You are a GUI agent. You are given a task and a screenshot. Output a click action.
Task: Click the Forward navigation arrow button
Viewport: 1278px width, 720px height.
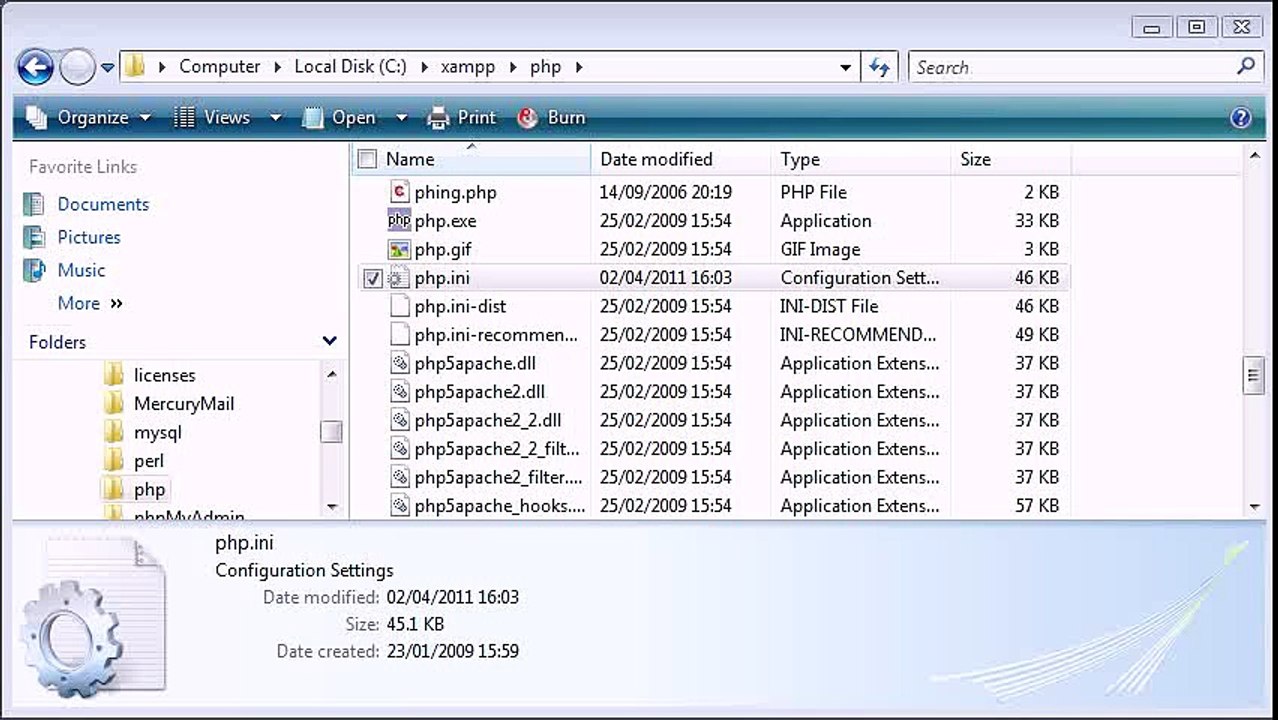click(x=78, y=68)
